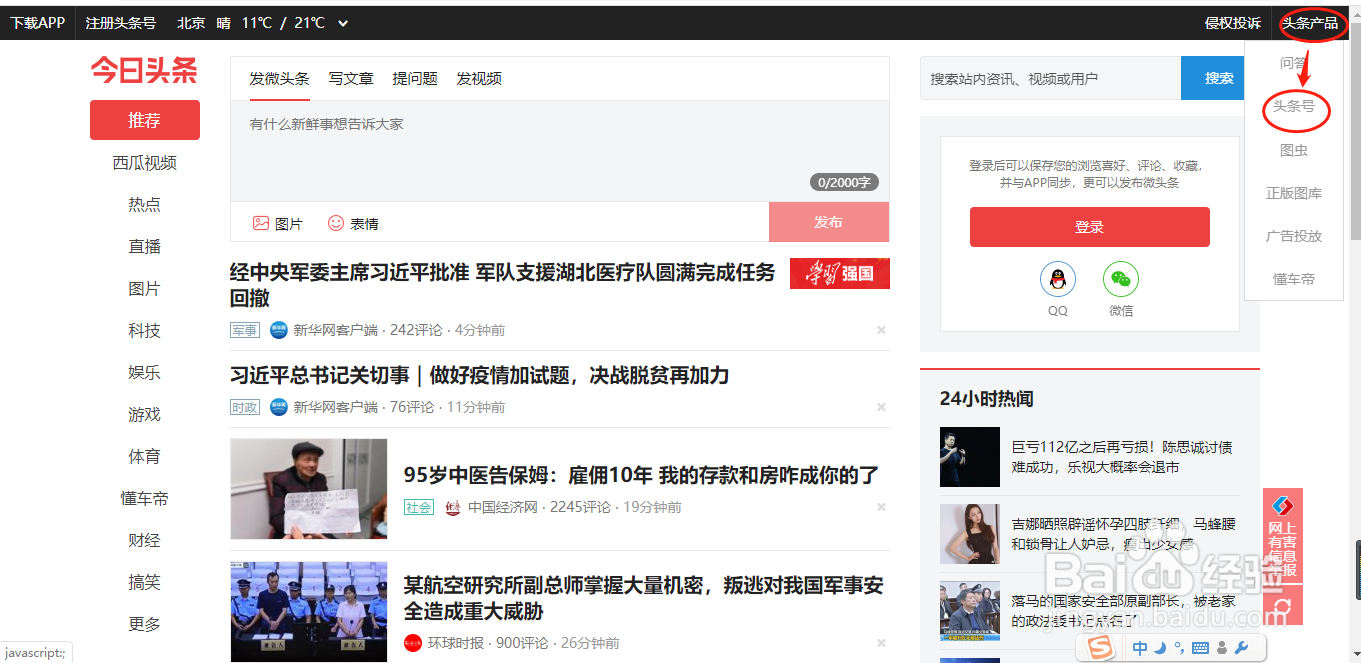Open the 娱乐 channel
The height and width of the screenshot is (663, 1361).
(x=145, y=372)
